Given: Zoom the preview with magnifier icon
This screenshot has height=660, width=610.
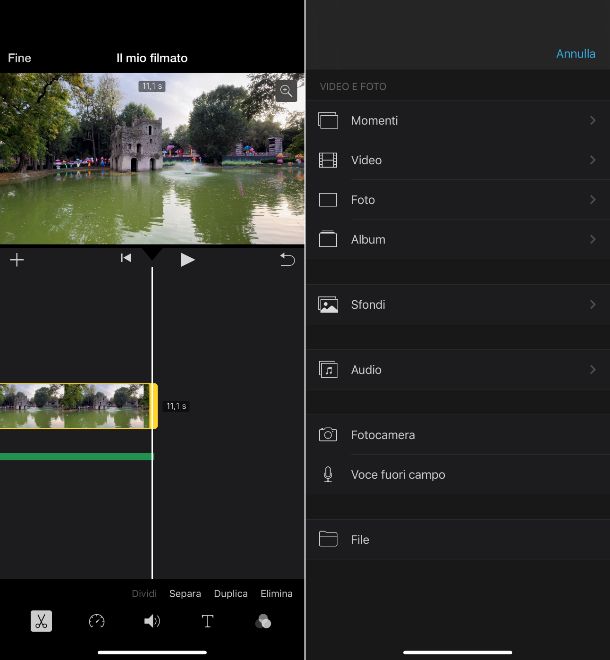Looking at the screenshot, I should tap(286, 91).
